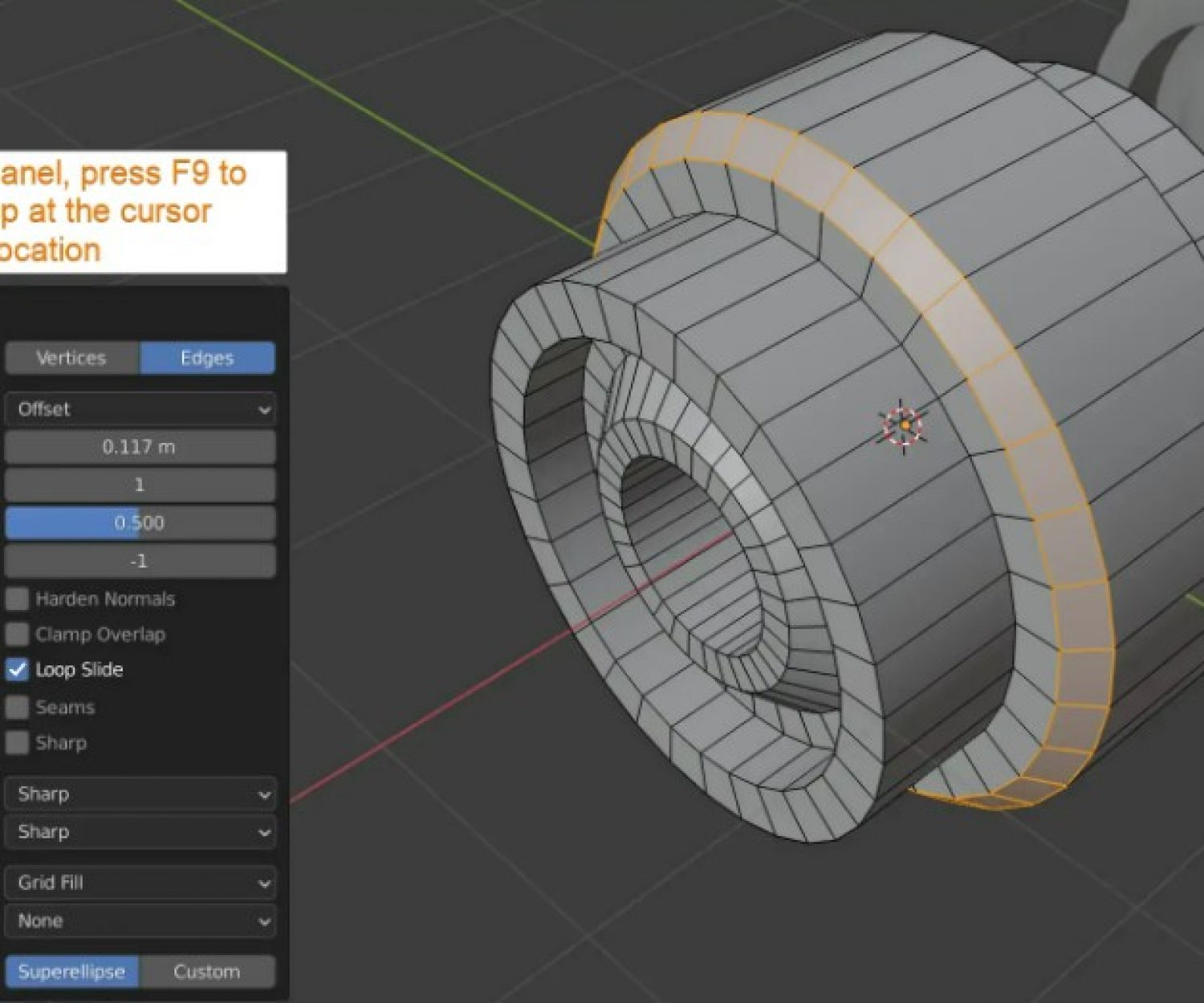Select the Edges bevel mode
1204x1003 pixels.
point(207,358)
